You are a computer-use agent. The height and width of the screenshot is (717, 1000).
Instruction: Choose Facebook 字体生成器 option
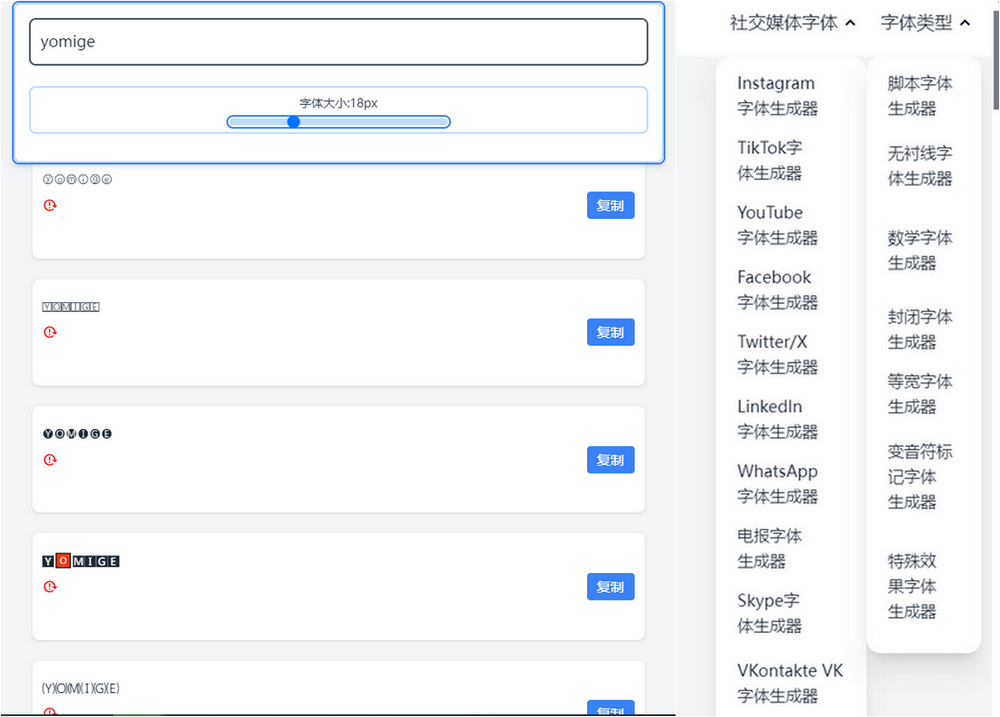tap(777, 290)
